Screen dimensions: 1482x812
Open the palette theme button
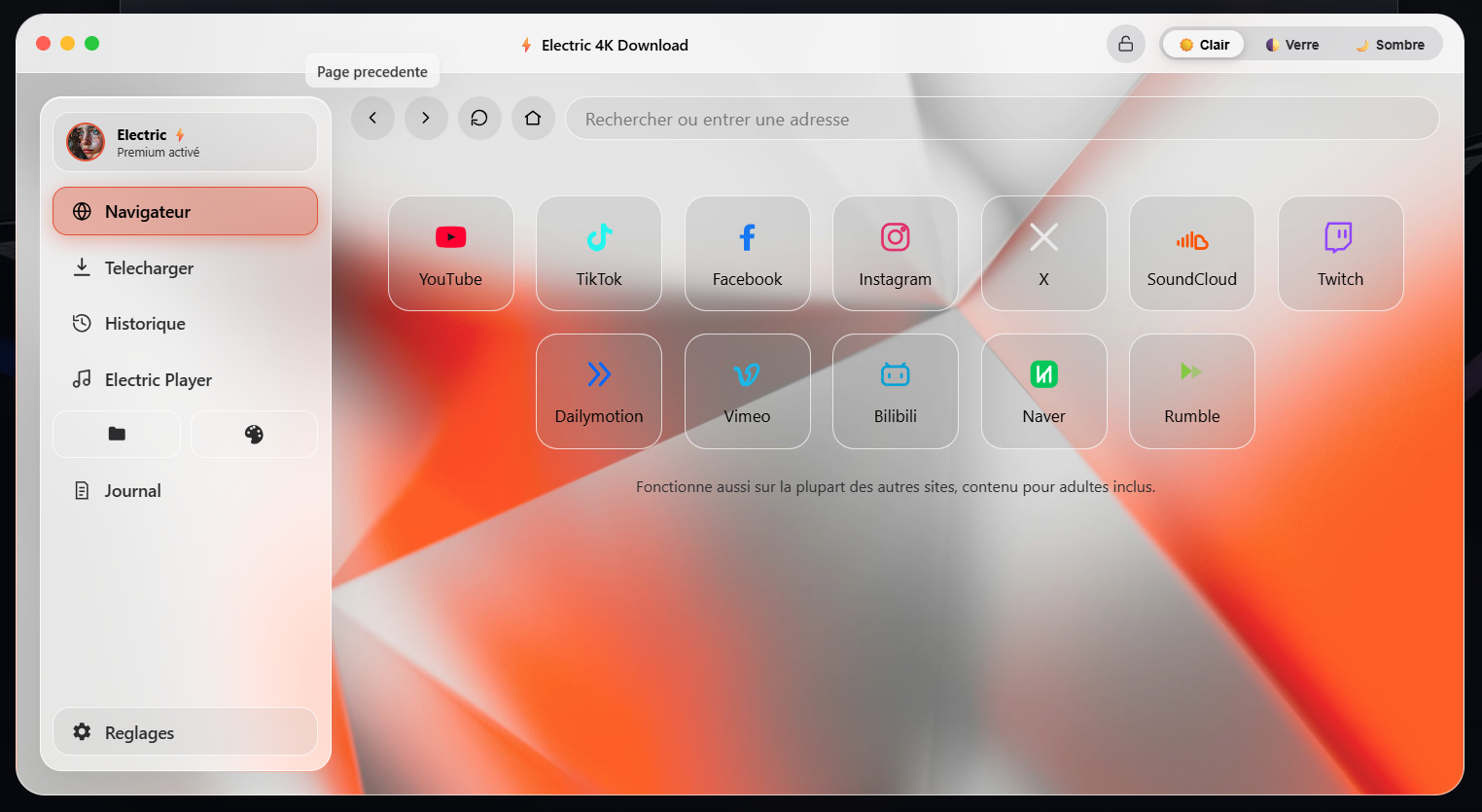(254, 434)
